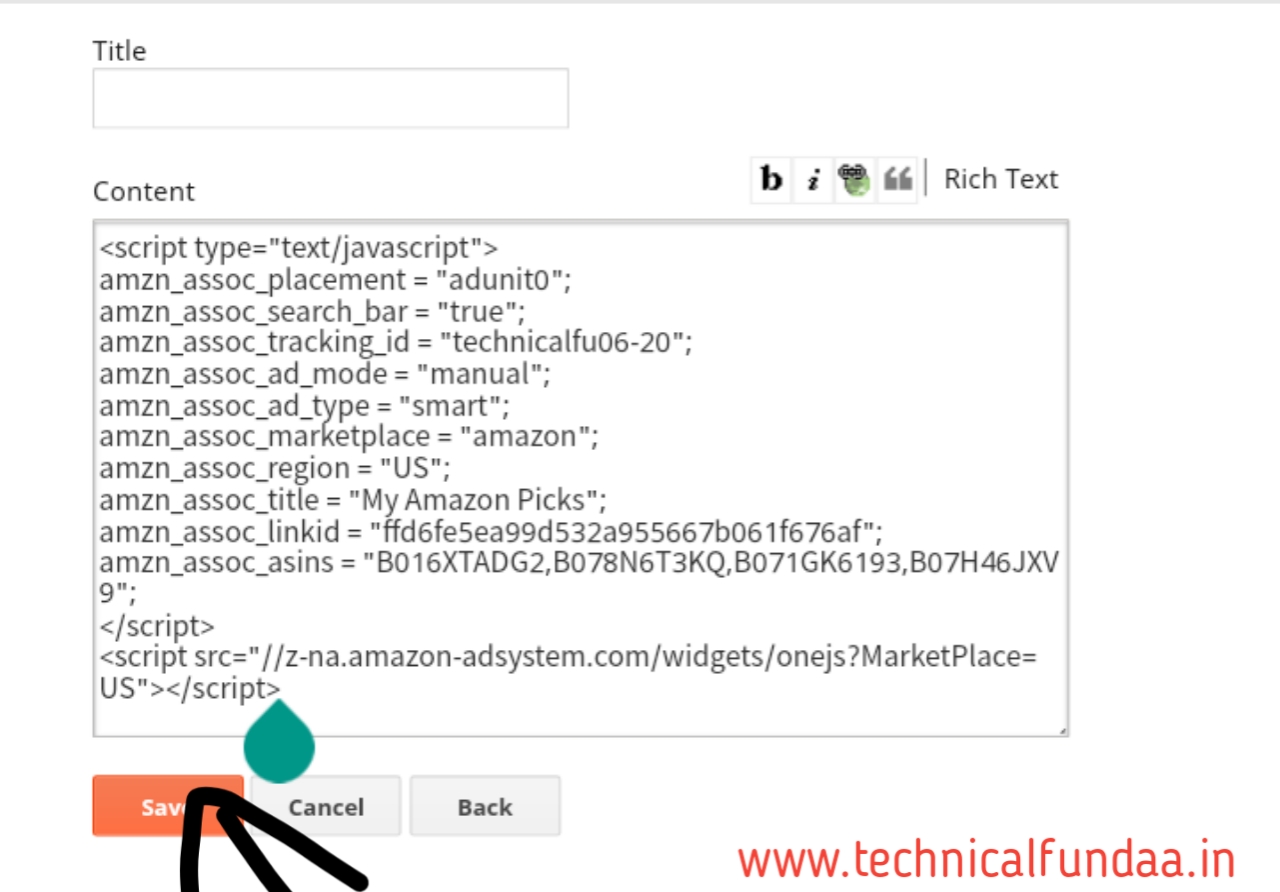Viewport: 1280px width, 892px height.
Task: Click the Title input field
Action: pos(331,98)
